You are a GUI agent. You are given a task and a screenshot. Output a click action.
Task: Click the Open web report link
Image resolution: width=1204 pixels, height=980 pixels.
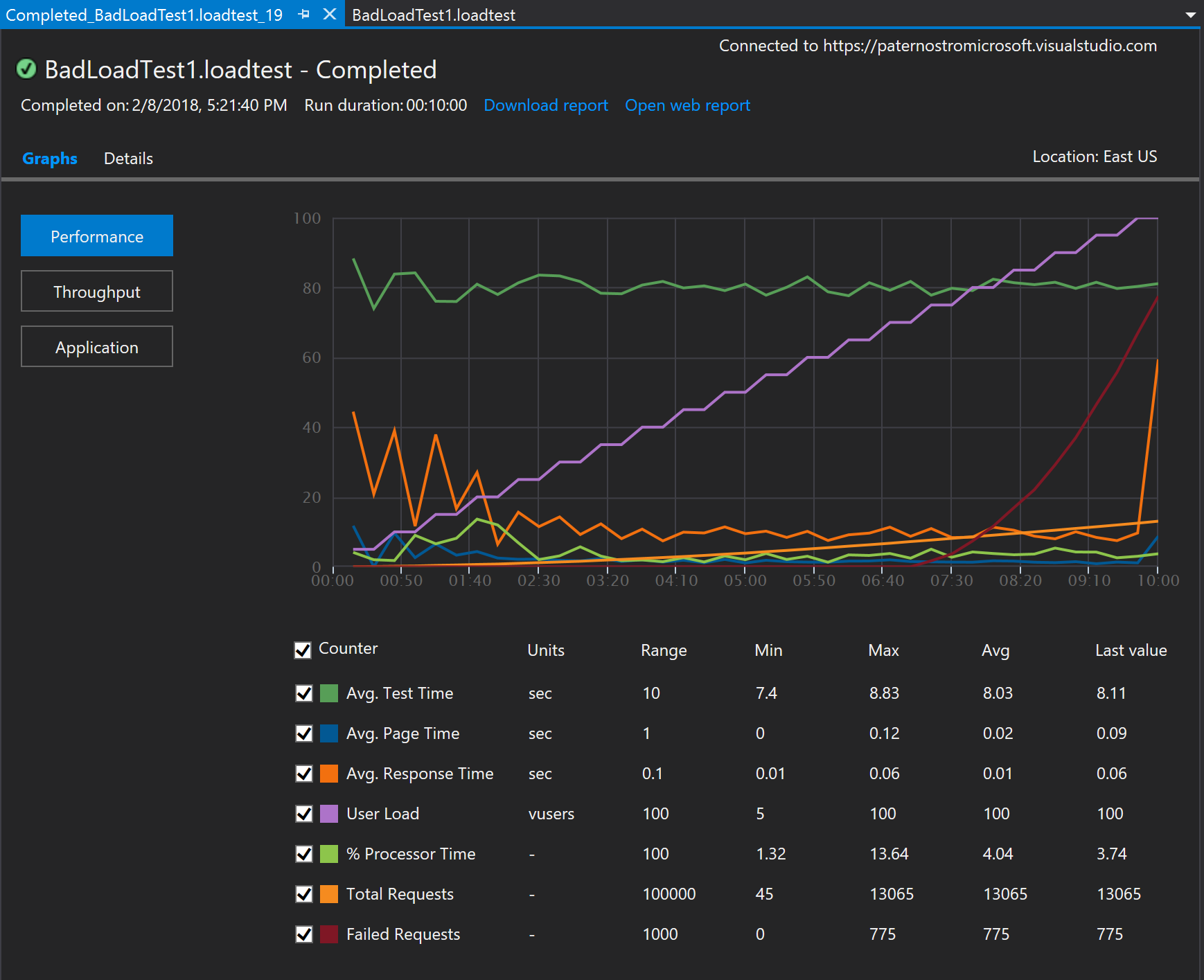point(687,105)
